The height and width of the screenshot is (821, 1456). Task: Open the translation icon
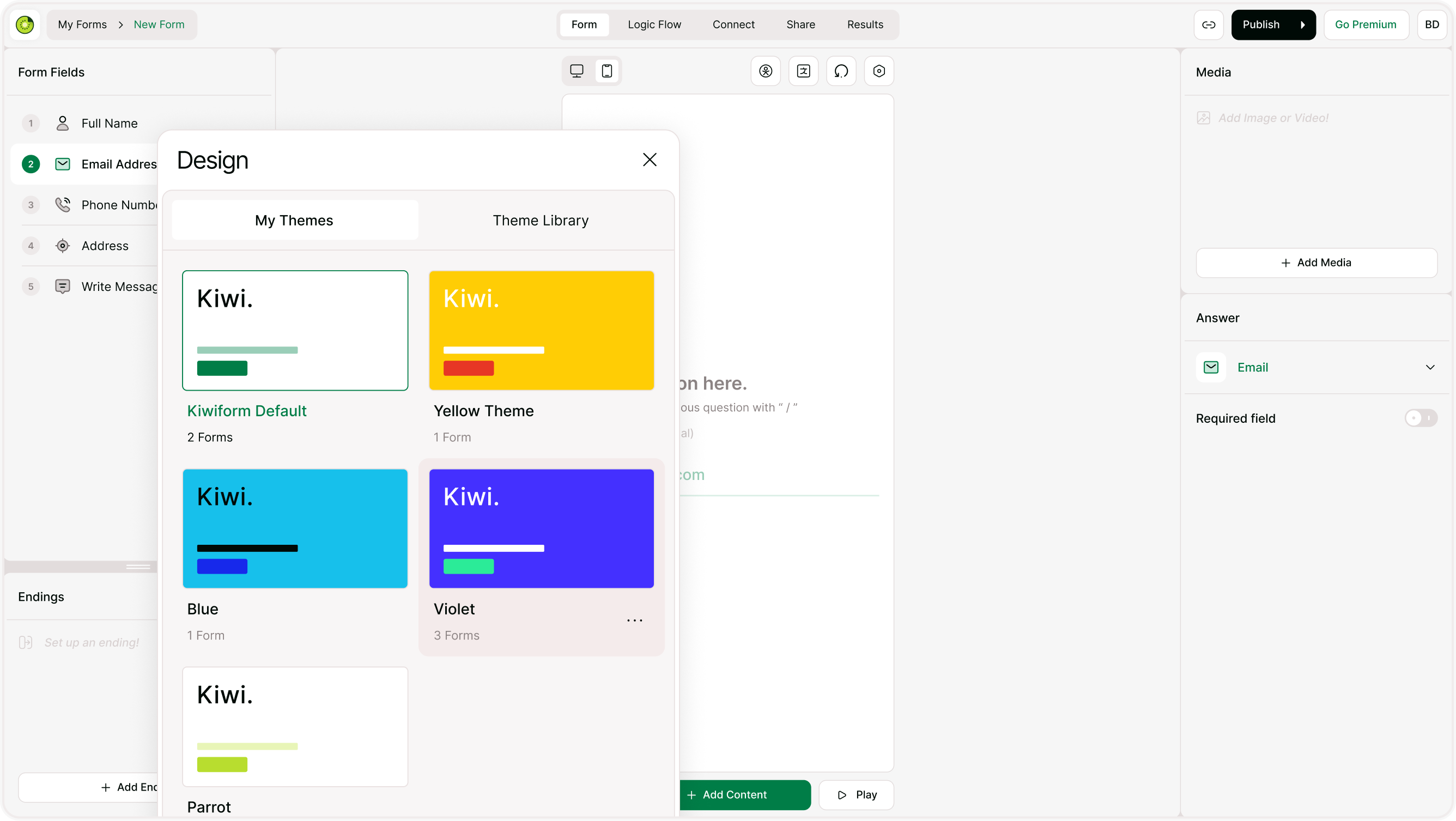pyautogui.click(x=803, y=71)
